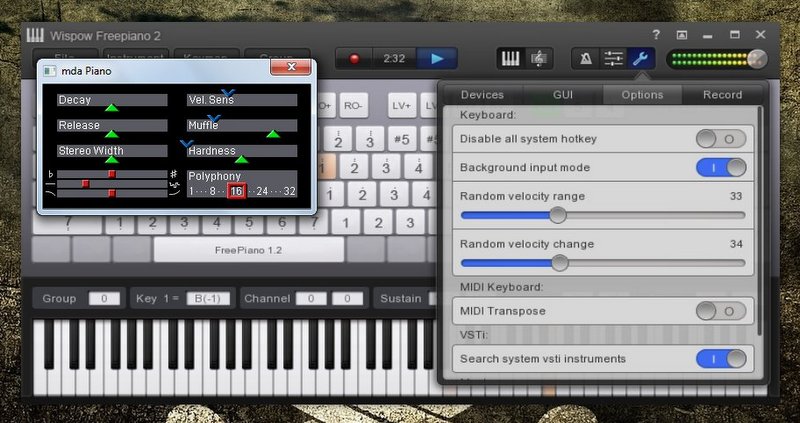
Task: Set Polyphony to 24
Action: (x=262, y=191)
